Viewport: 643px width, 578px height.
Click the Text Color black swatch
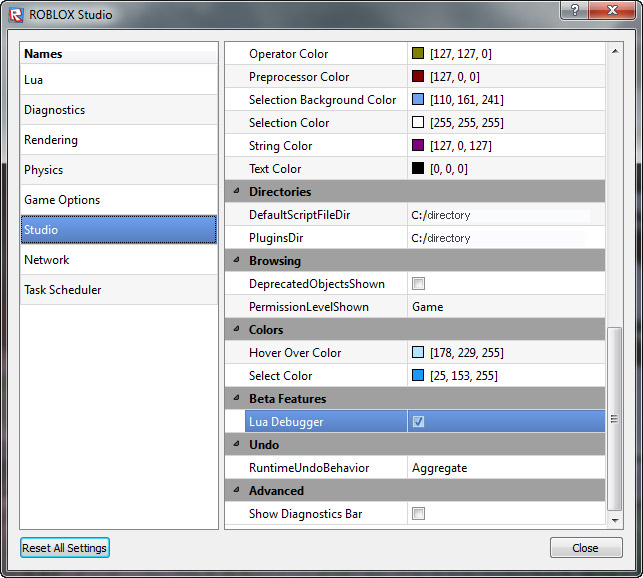[x=418, y=168]
